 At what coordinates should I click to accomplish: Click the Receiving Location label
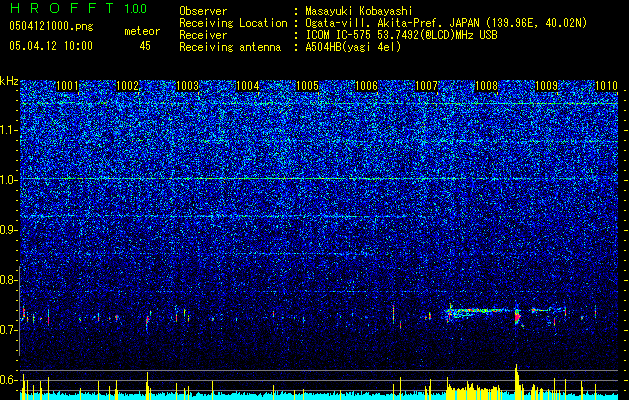tap(233, 23)
